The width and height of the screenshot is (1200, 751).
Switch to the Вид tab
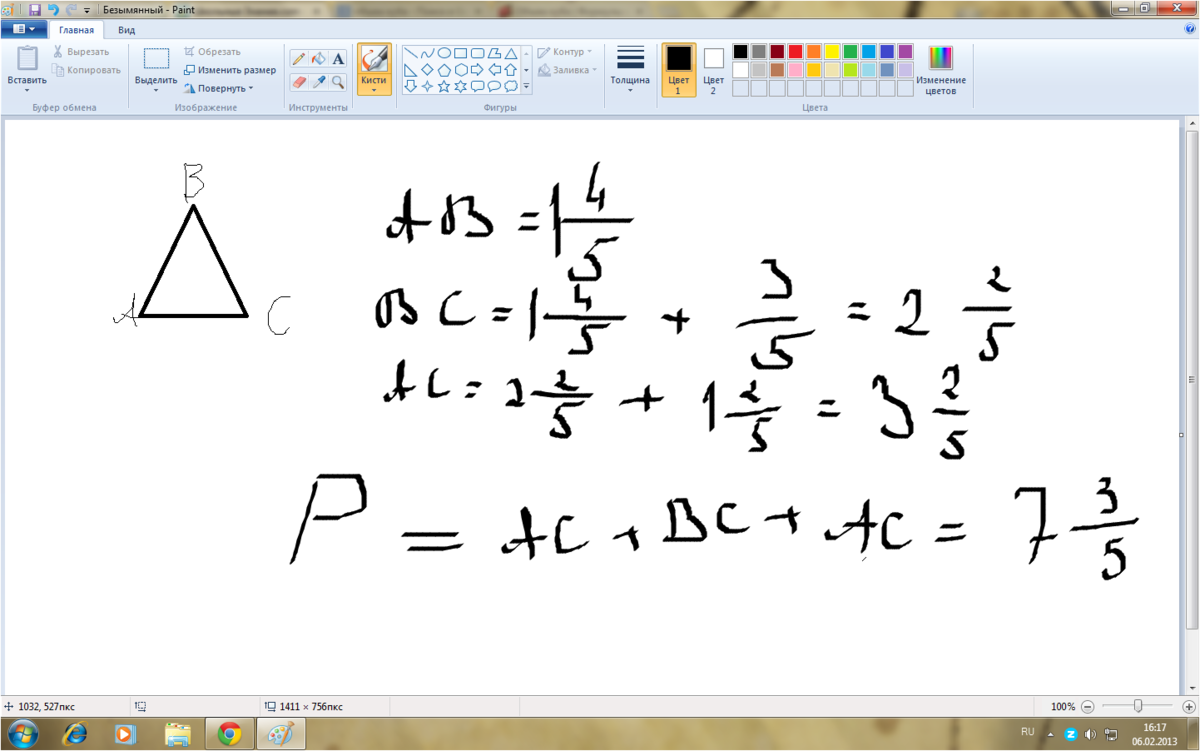pos(126,30)
